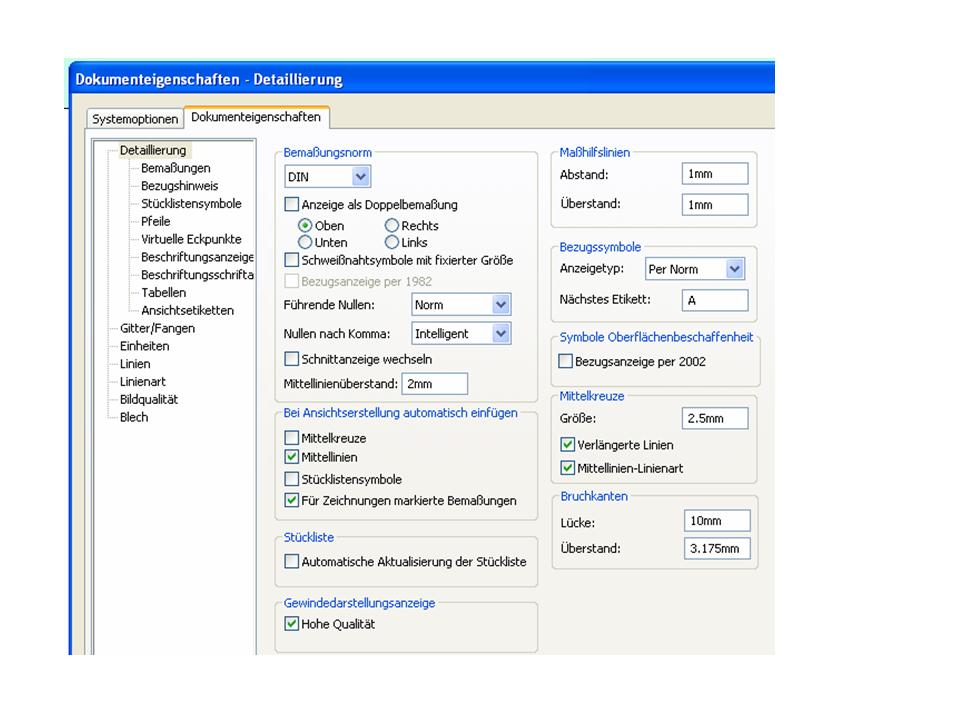This screenshot has height=720, width=960.
Task: Enable Anzeige als Doppelbemaßung checkbox
Action: 292,204
